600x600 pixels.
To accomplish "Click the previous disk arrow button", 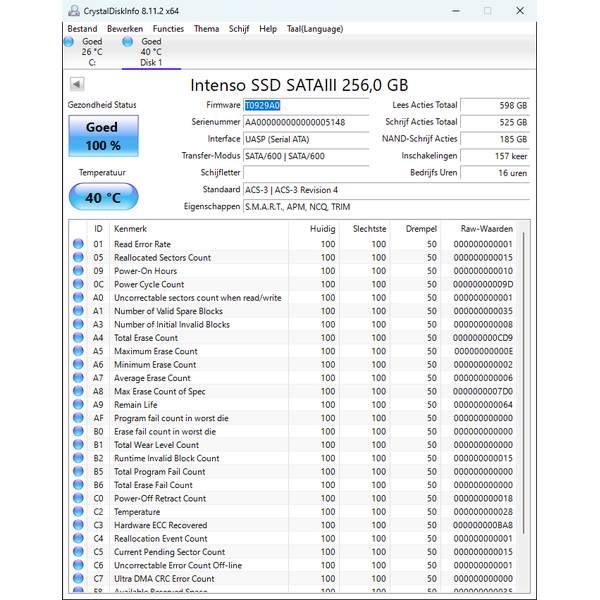I will pyautogui.click(x=77, y=84).
